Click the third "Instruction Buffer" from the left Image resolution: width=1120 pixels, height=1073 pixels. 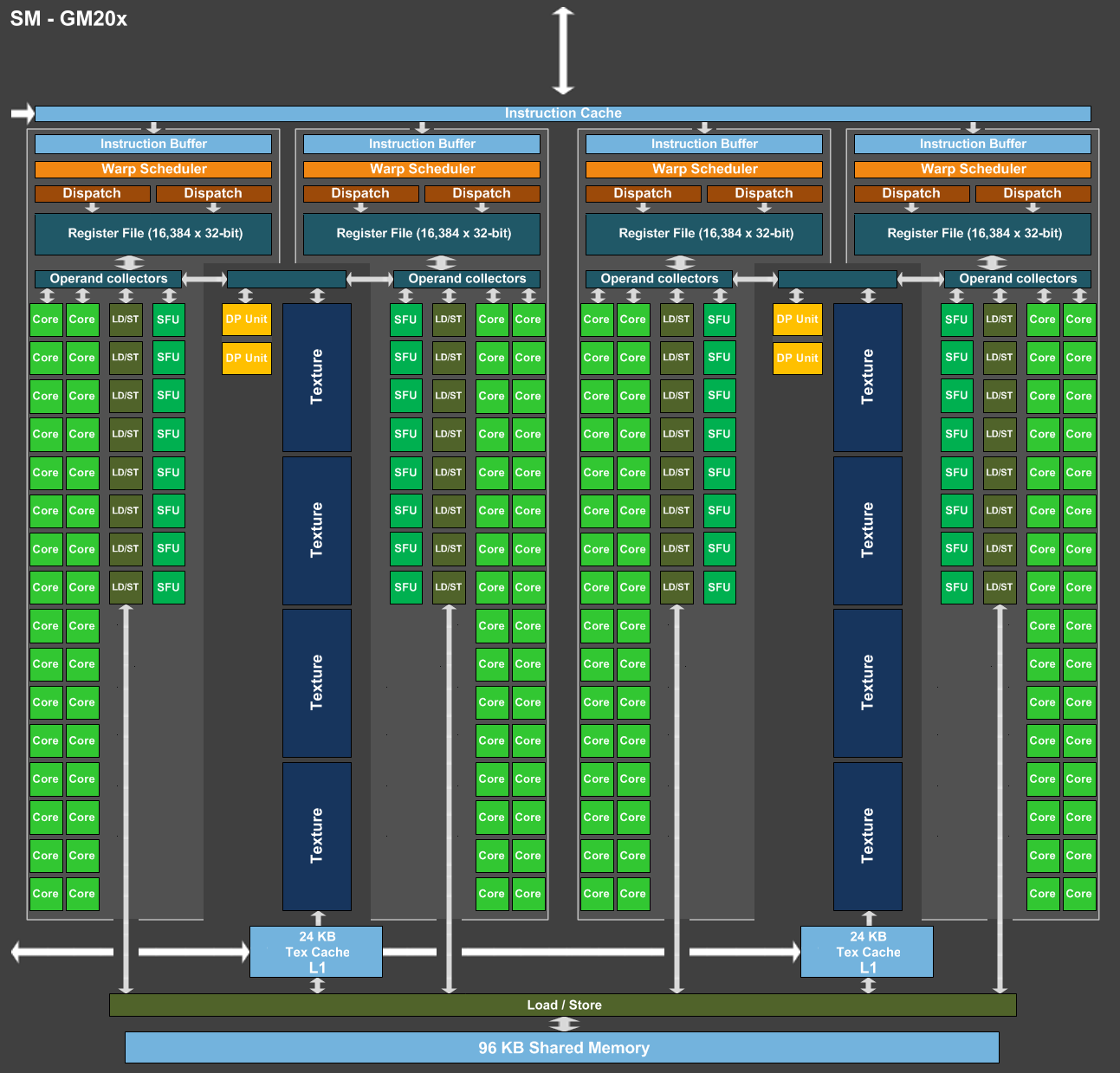(x=704, y=144)
